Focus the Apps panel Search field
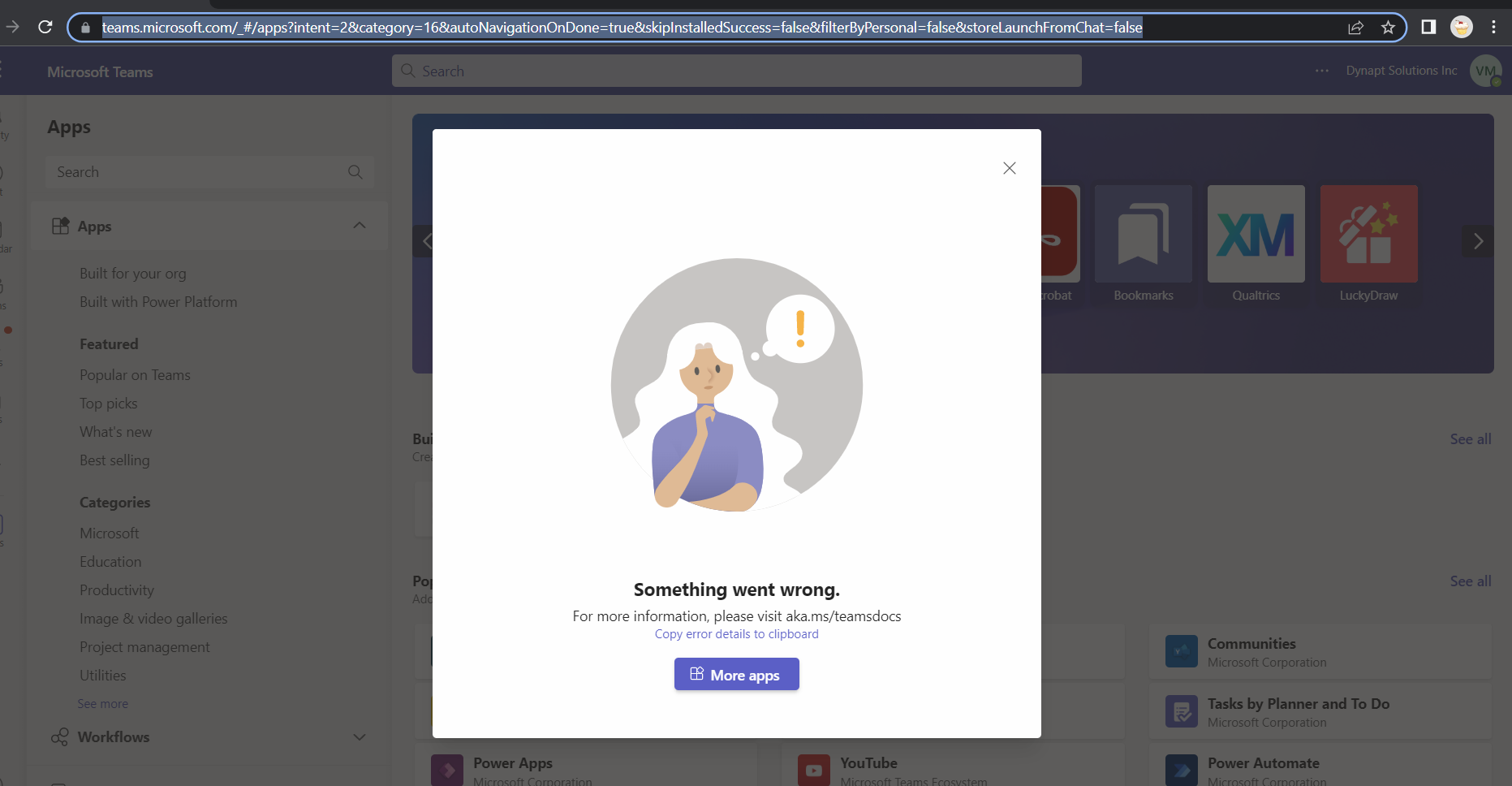The height and width of the screenshot is (786, 1512). pos(209,172)
